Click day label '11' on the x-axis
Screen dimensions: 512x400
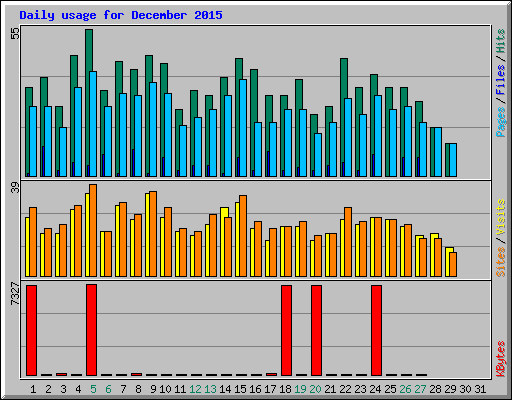coord(180,389)
